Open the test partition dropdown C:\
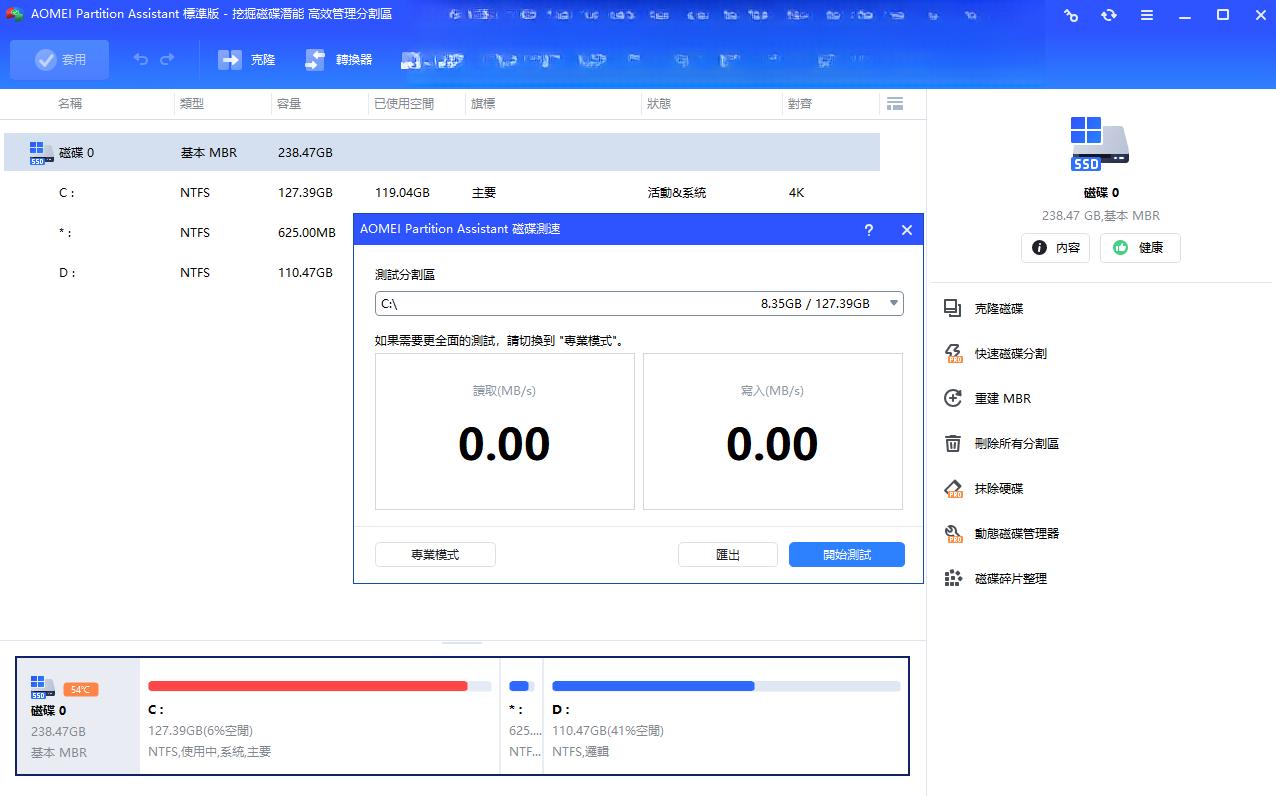Image resolution: width=1276 pixels, height=796 pixels. coord(639,303)
